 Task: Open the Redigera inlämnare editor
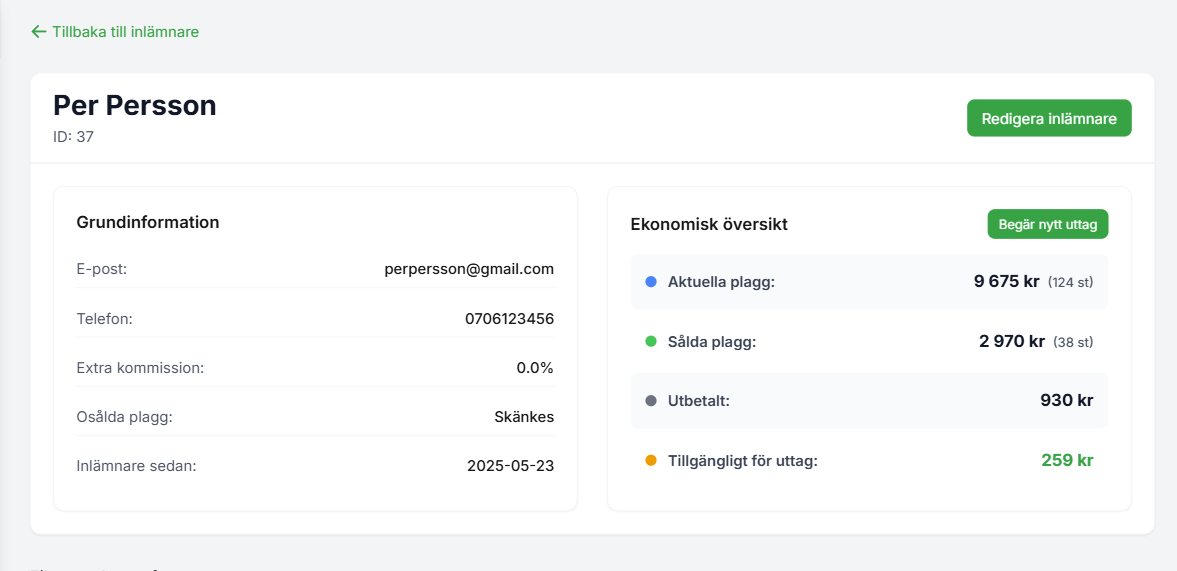(x=1048, y=118)
